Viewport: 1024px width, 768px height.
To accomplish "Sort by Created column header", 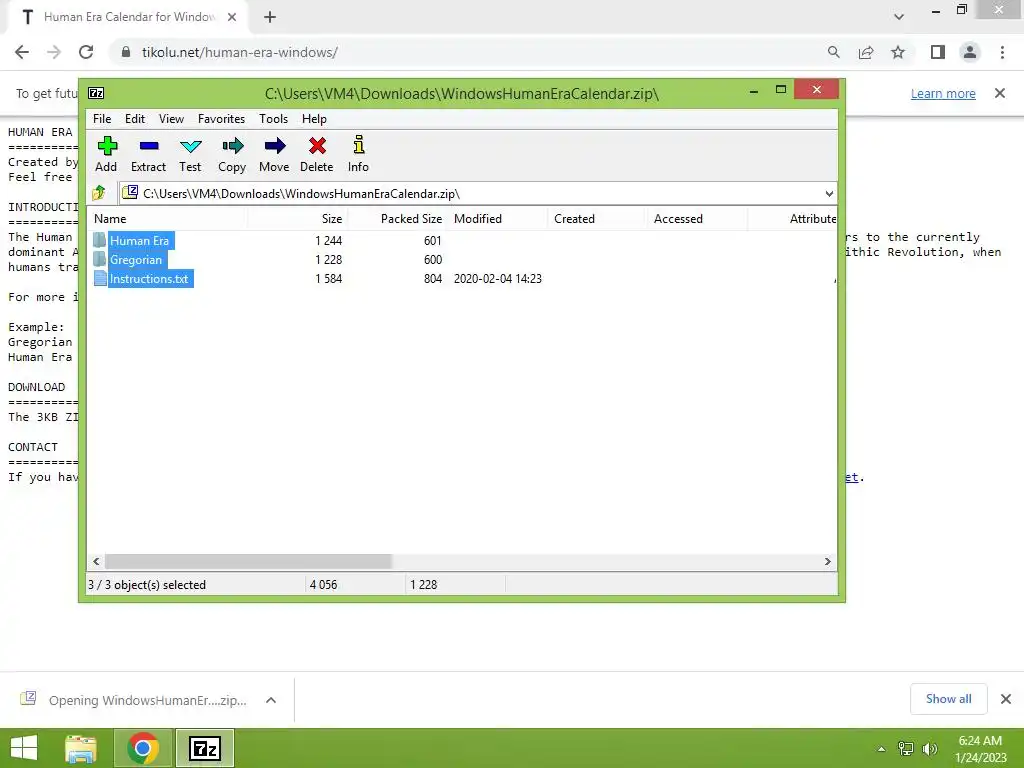I will pos(597,219).
